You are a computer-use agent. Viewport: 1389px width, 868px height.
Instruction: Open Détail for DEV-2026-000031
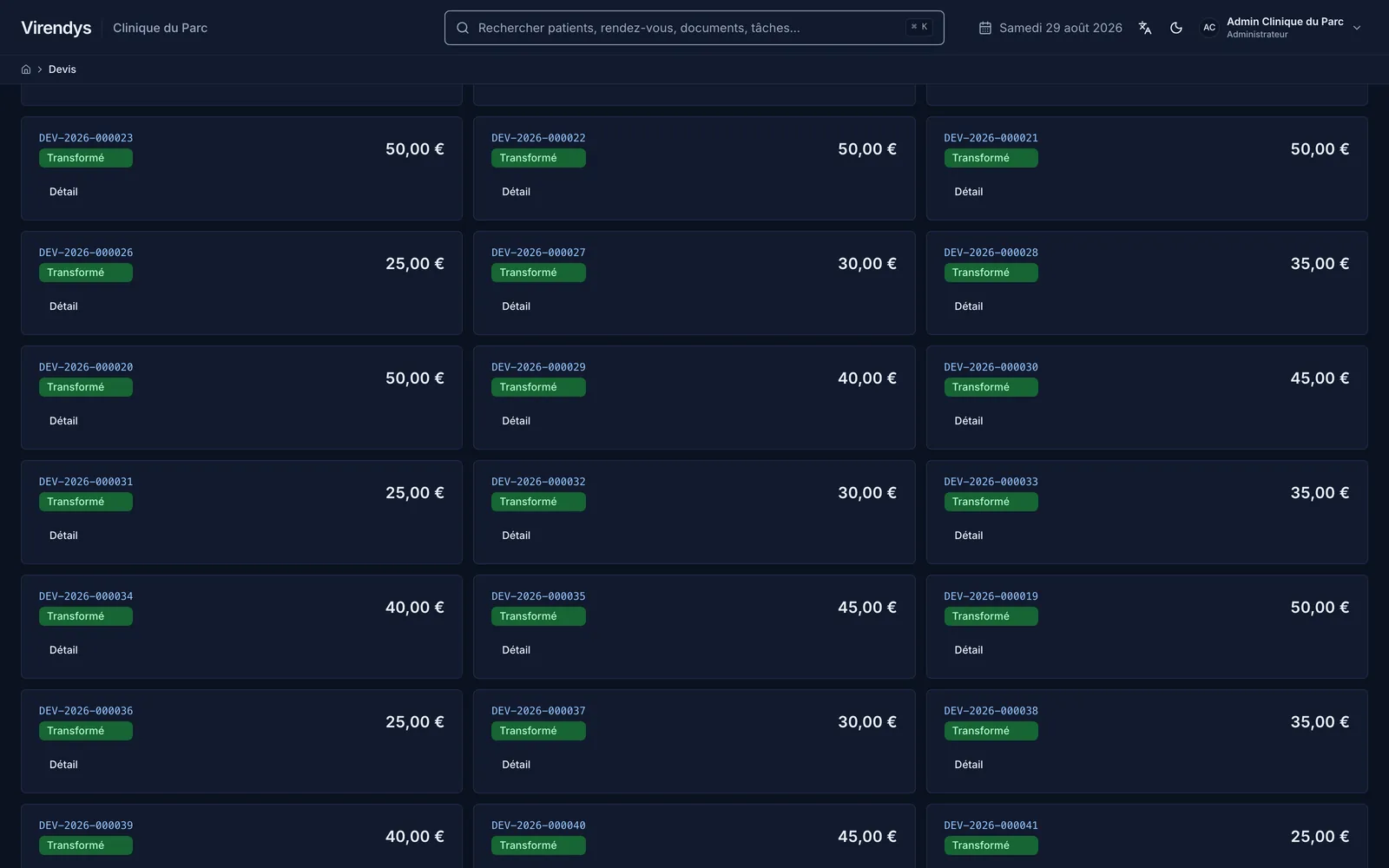pyautogui.click(x=63, y=536)
